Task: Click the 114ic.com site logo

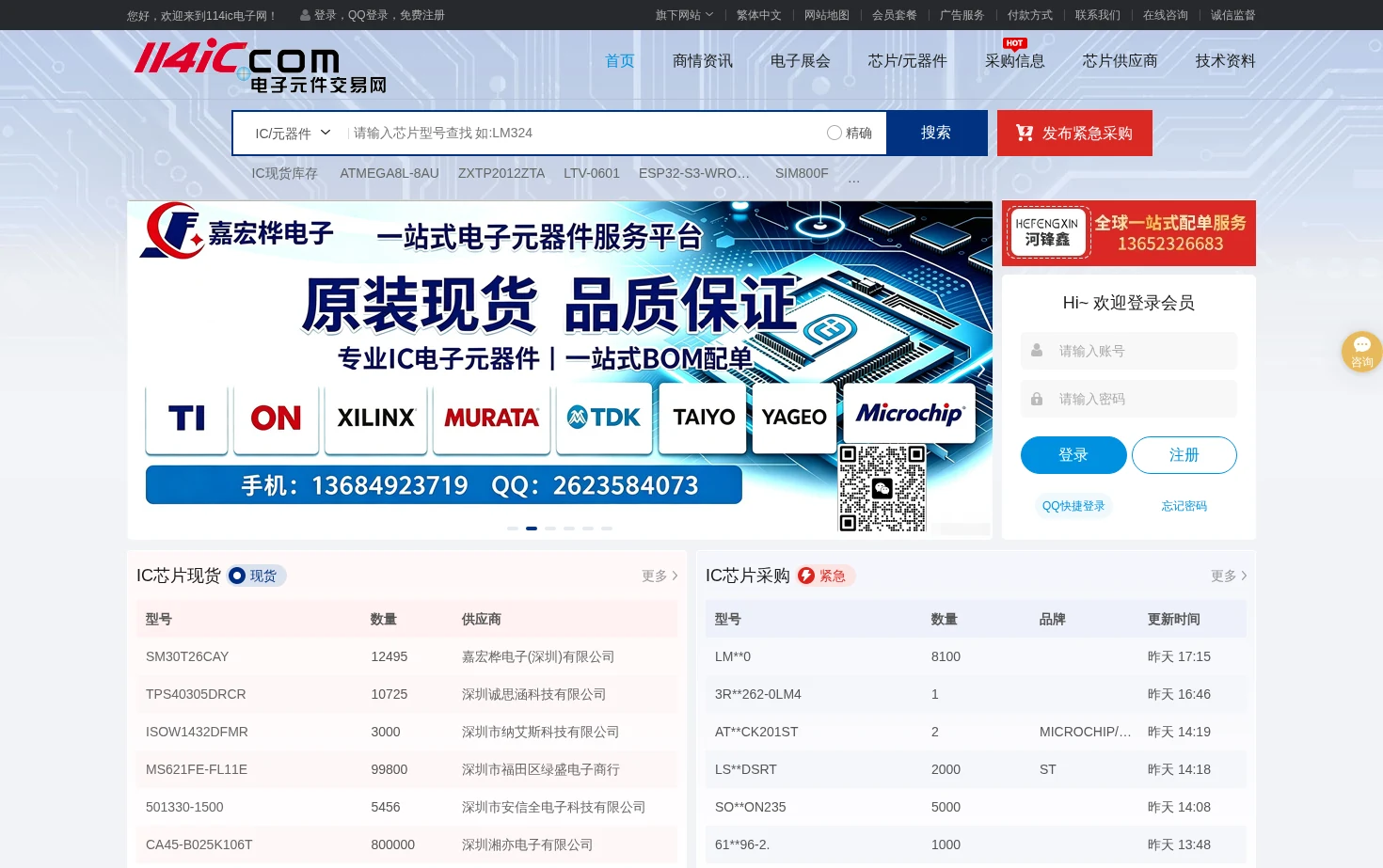Action: [x=260, y=66]
